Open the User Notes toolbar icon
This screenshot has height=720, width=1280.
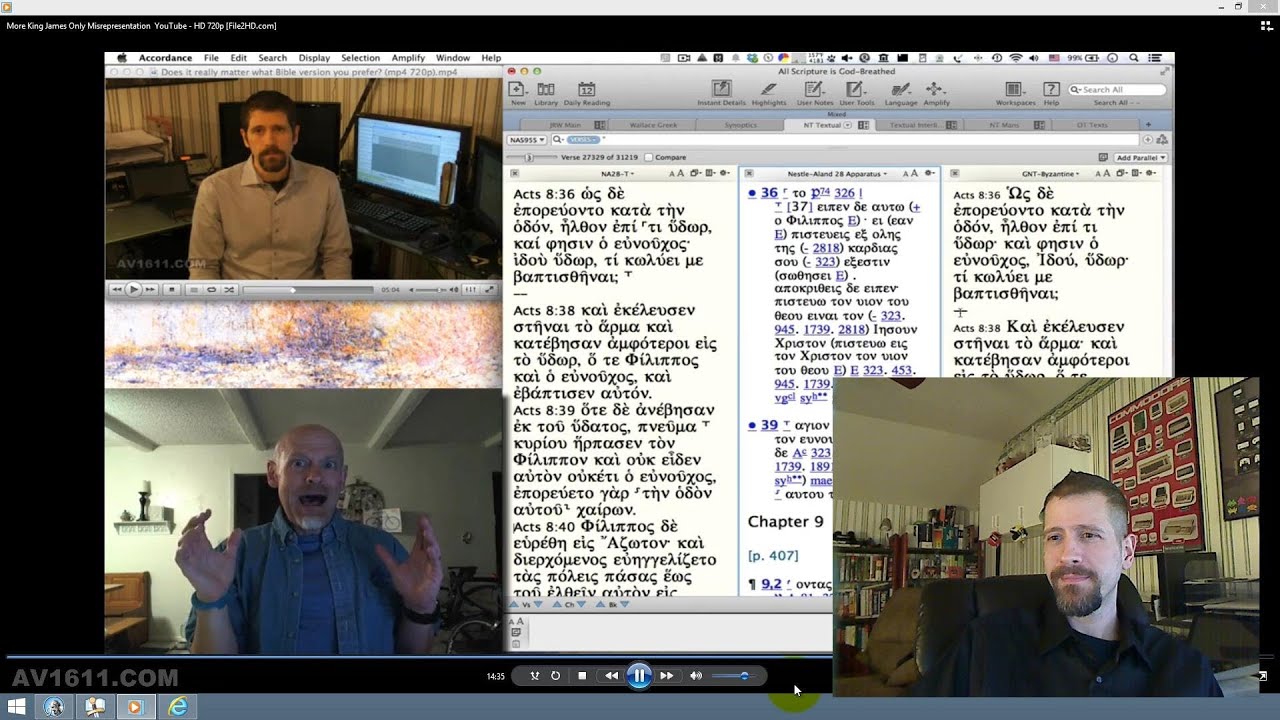click(815, 89)
